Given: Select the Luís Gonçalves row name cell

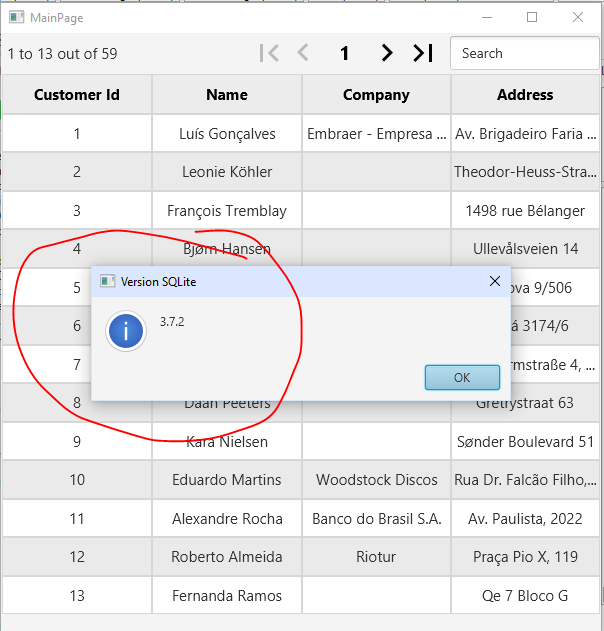Looking at the screenshot, I should coord(227,134).
